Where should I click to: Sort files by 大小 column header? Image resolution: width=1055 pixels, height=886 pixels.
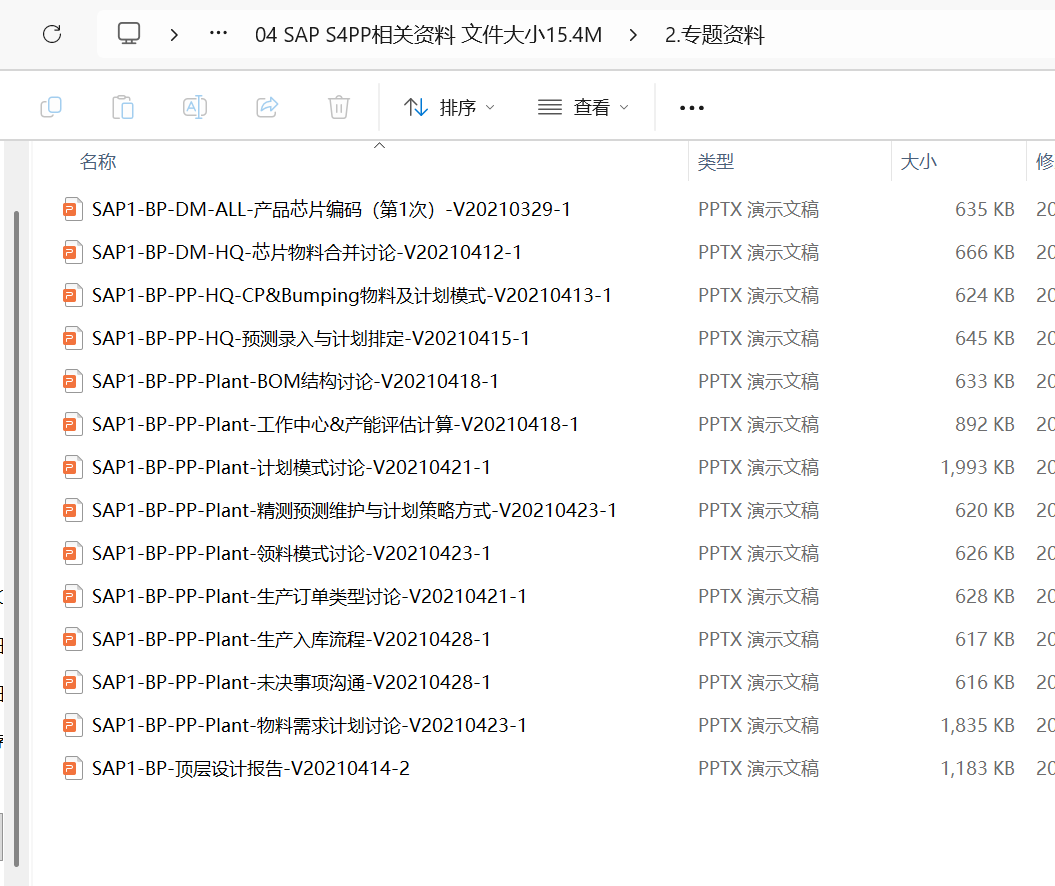[918, 162]
